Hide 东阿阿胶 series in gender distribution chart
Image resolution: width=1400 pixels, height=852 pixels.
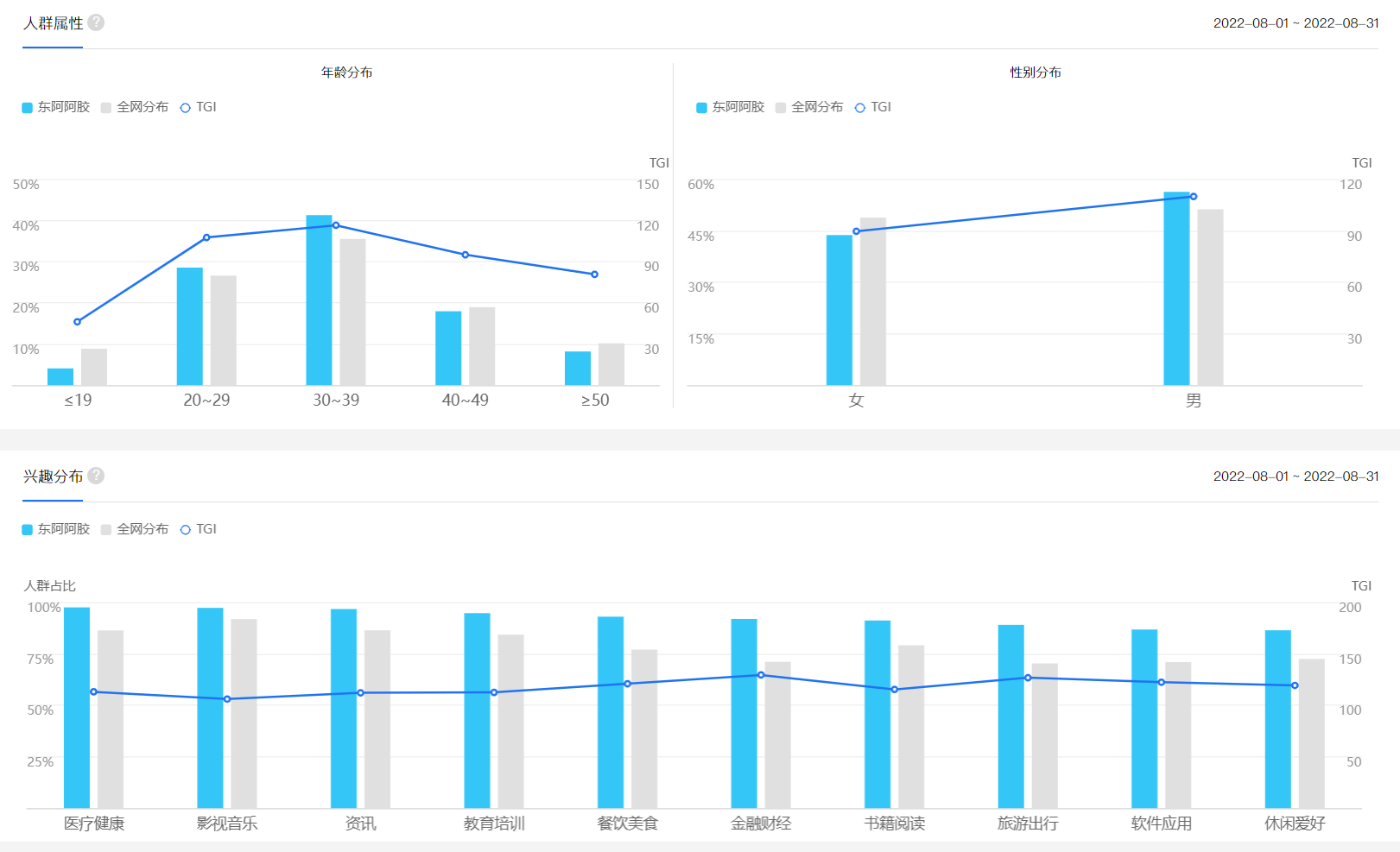click(731, 107)
